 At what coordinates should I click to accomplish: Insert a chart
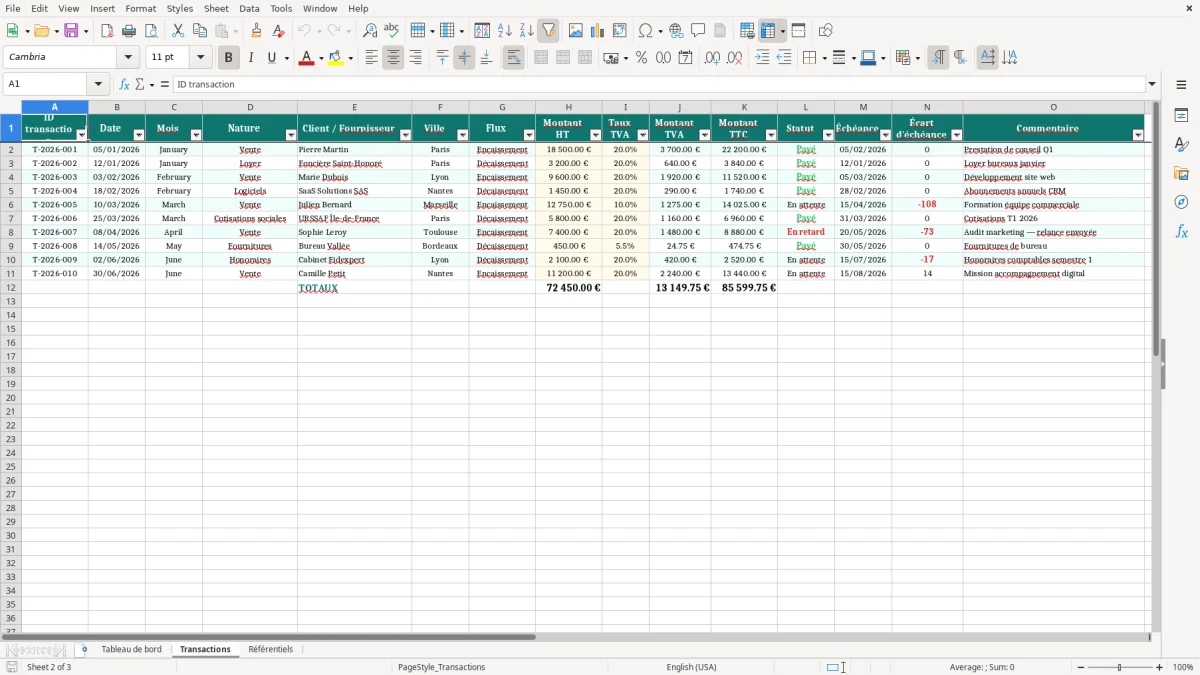pyautogui.click(x=598, y=31)
